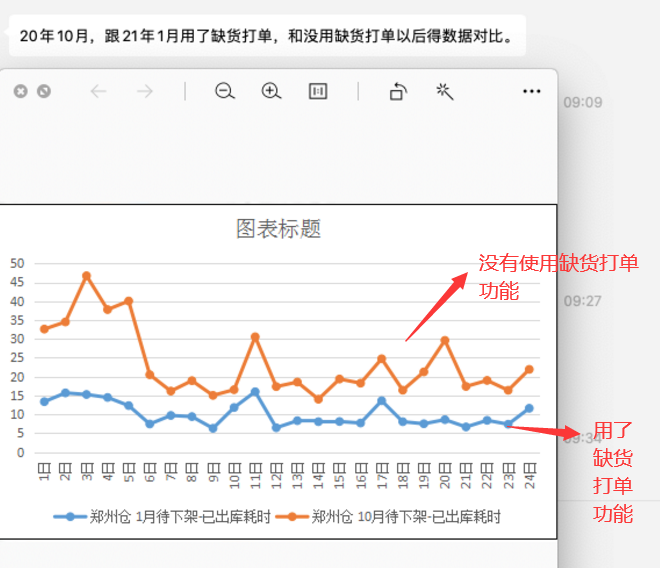Click the red annotation 没有使用缺货打单功能
Viewport: 660px width, 568px height.
[557, 276]
